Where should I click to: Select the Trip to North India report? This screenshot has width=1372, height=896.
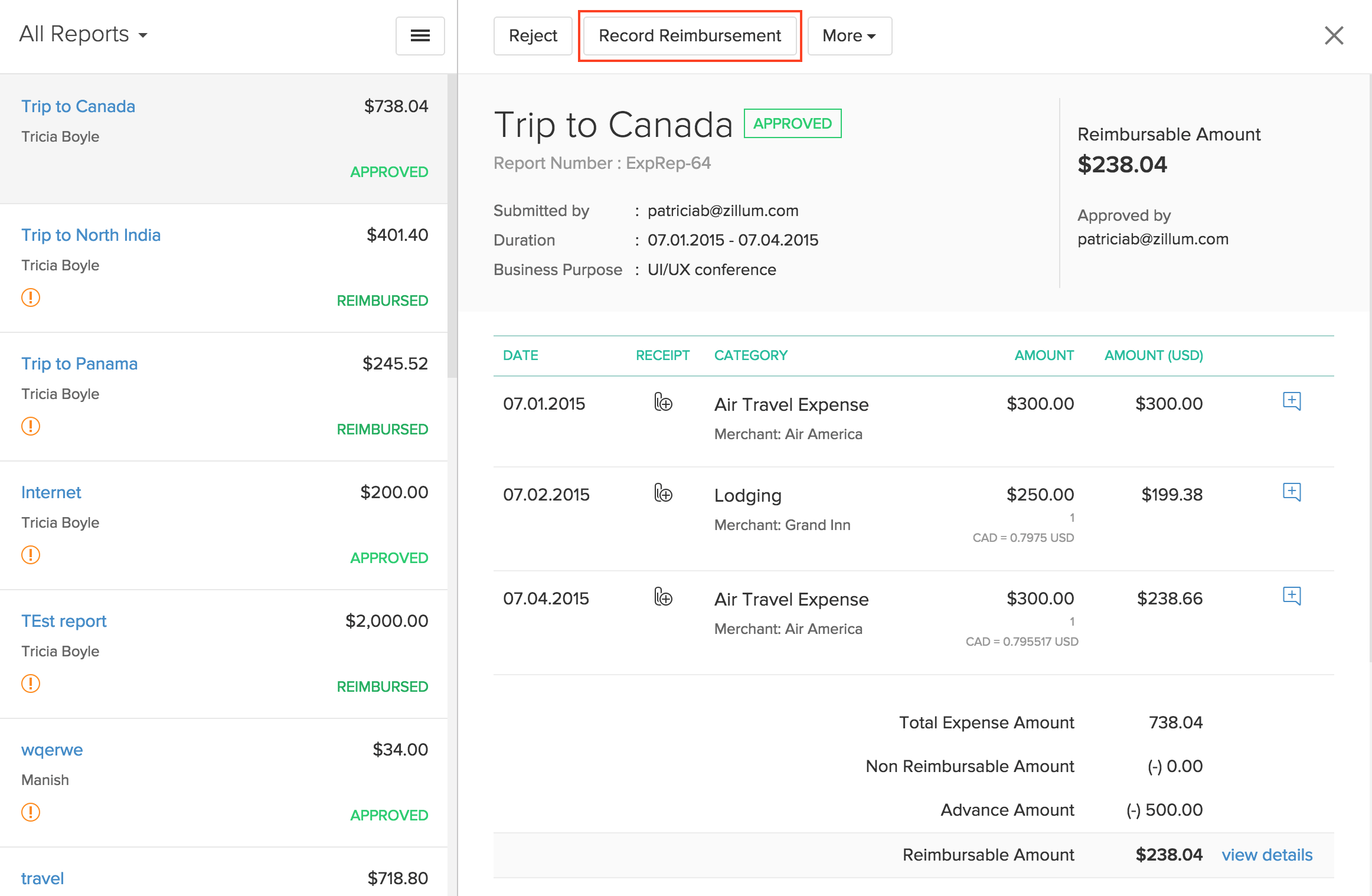coord(90,235)
